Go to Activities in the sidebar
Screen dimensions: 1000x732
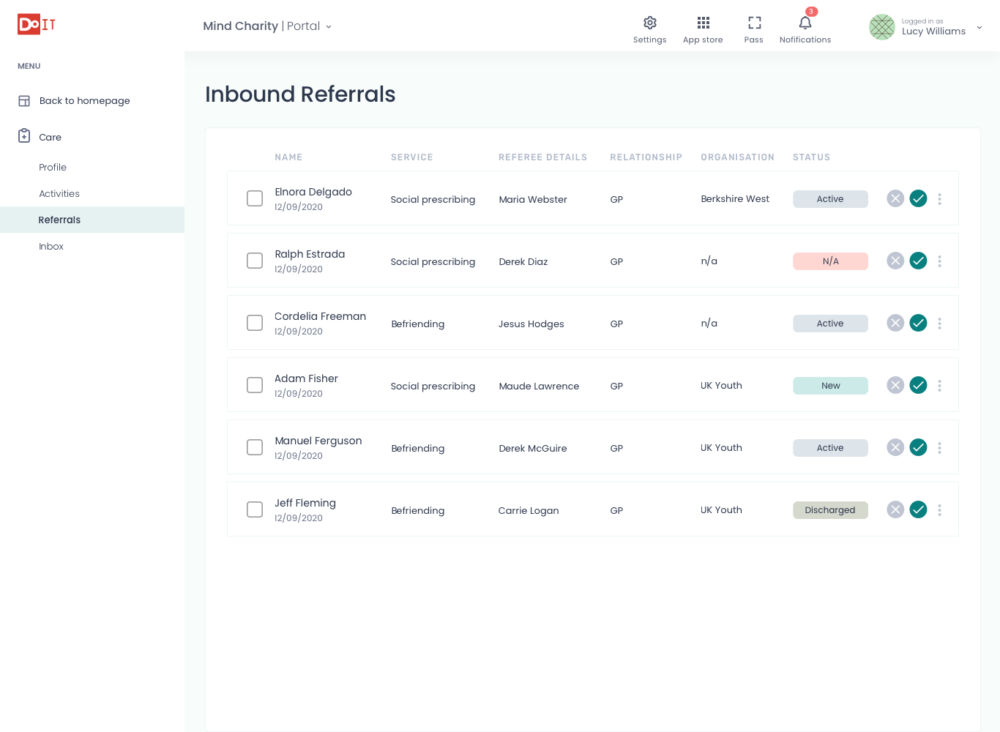[x=59, y=194]
